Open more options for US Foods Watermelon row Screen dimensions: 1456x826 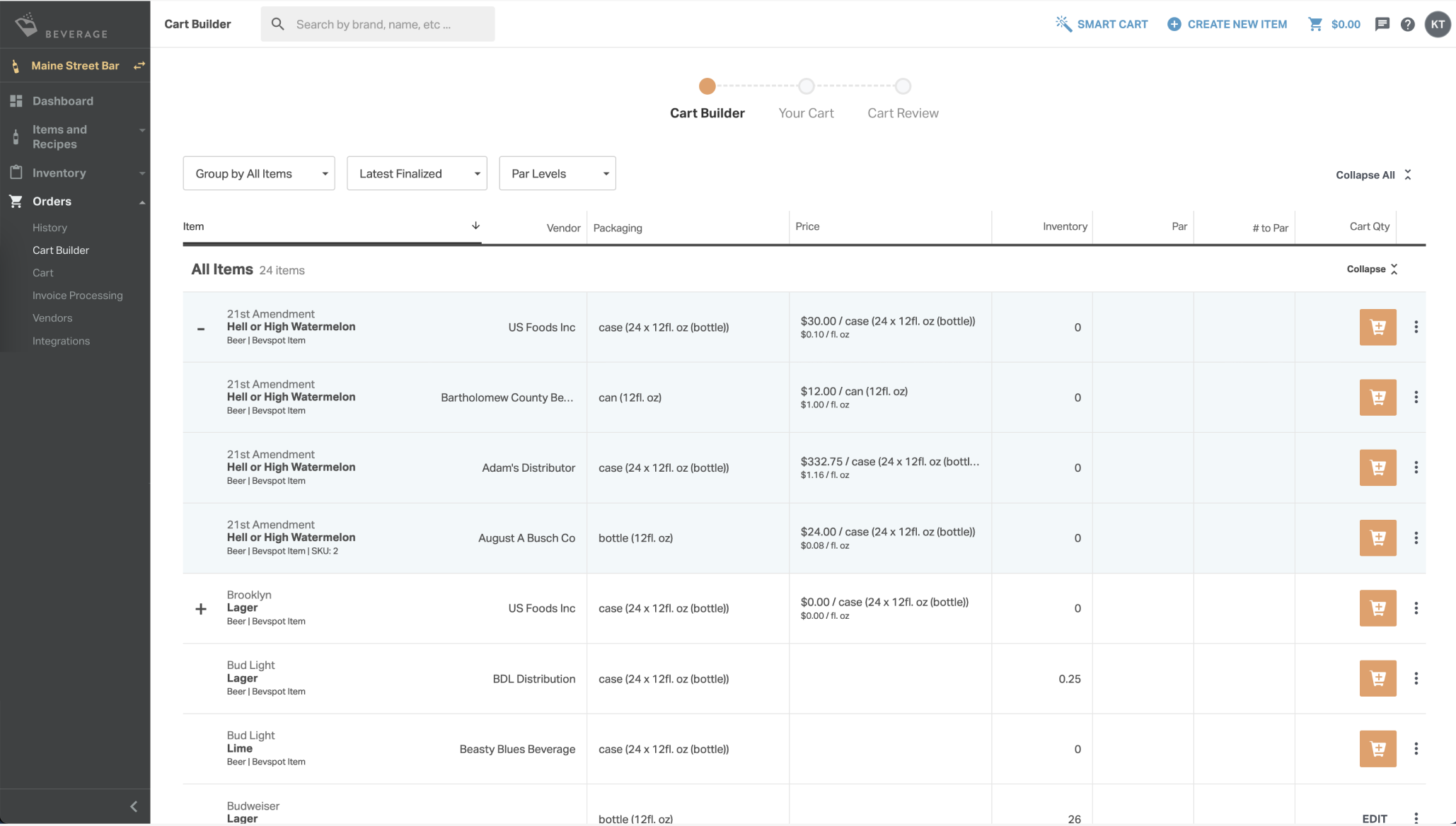[1416, 327]
